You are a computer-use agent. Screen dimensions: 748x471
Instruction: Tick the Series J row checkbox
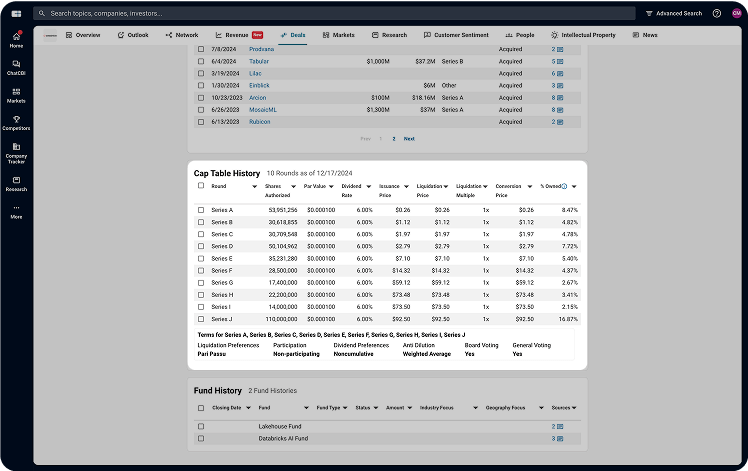pyautogui.click(x=201, y=318)
